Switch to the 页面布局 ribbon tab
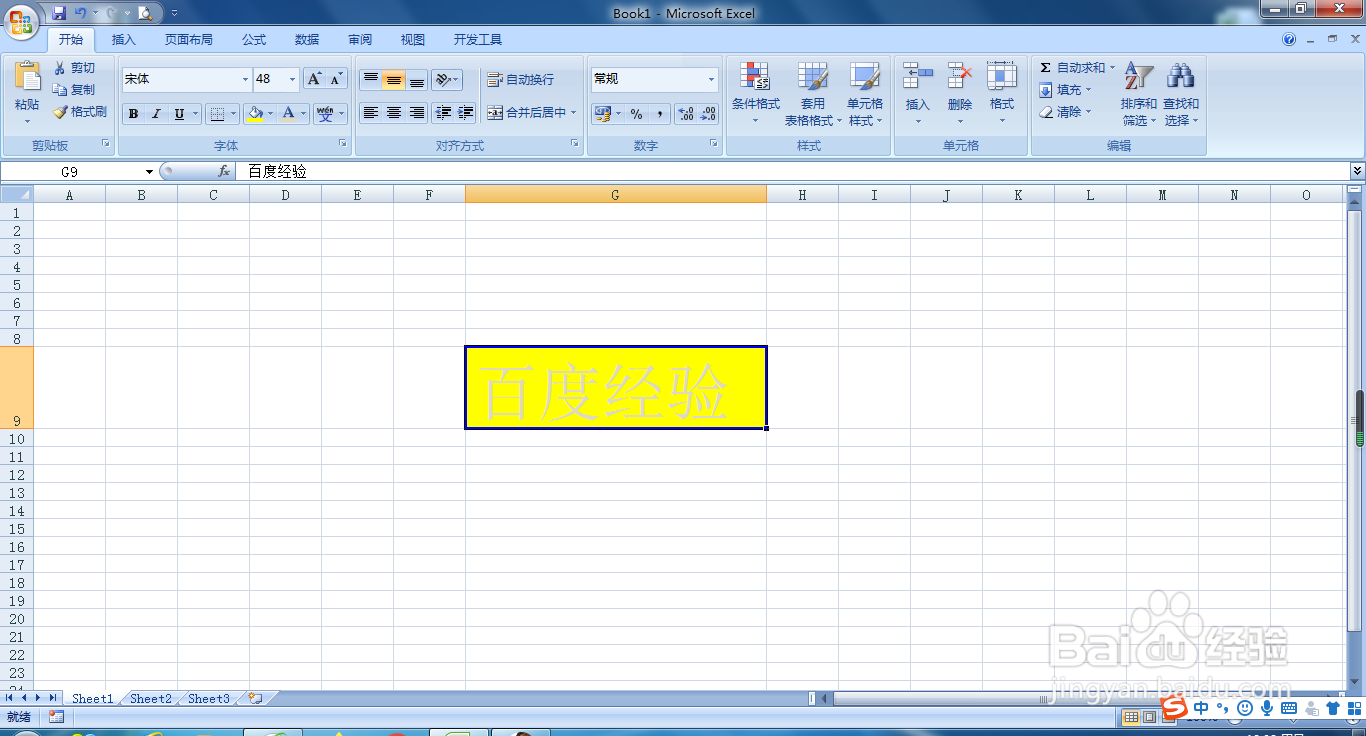 pyautogui.click(x=189, y=40)
